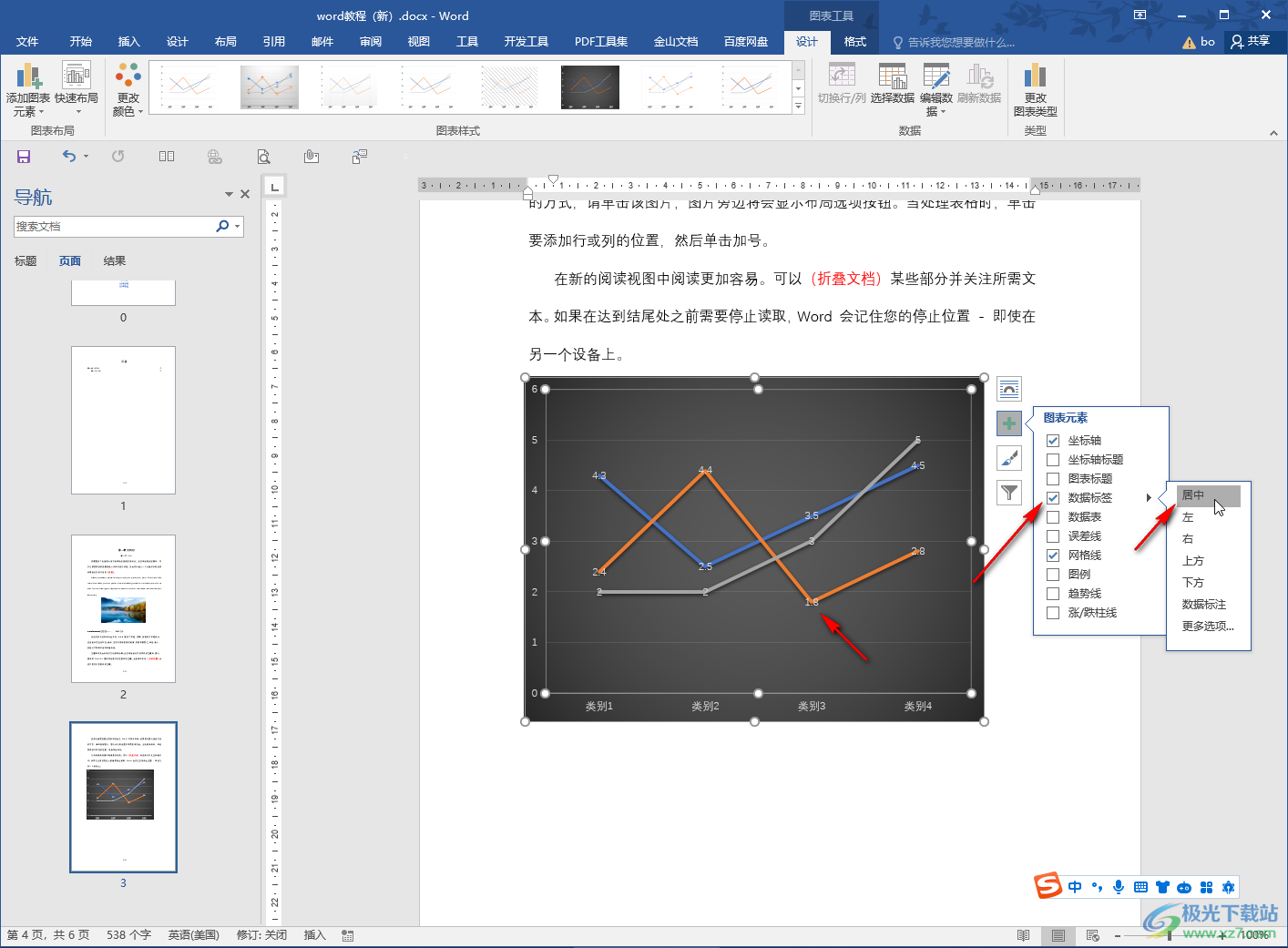Screen dimensions: 1288x948
Task: Switch to Read Mode view
Action: tap(1023, 935)
